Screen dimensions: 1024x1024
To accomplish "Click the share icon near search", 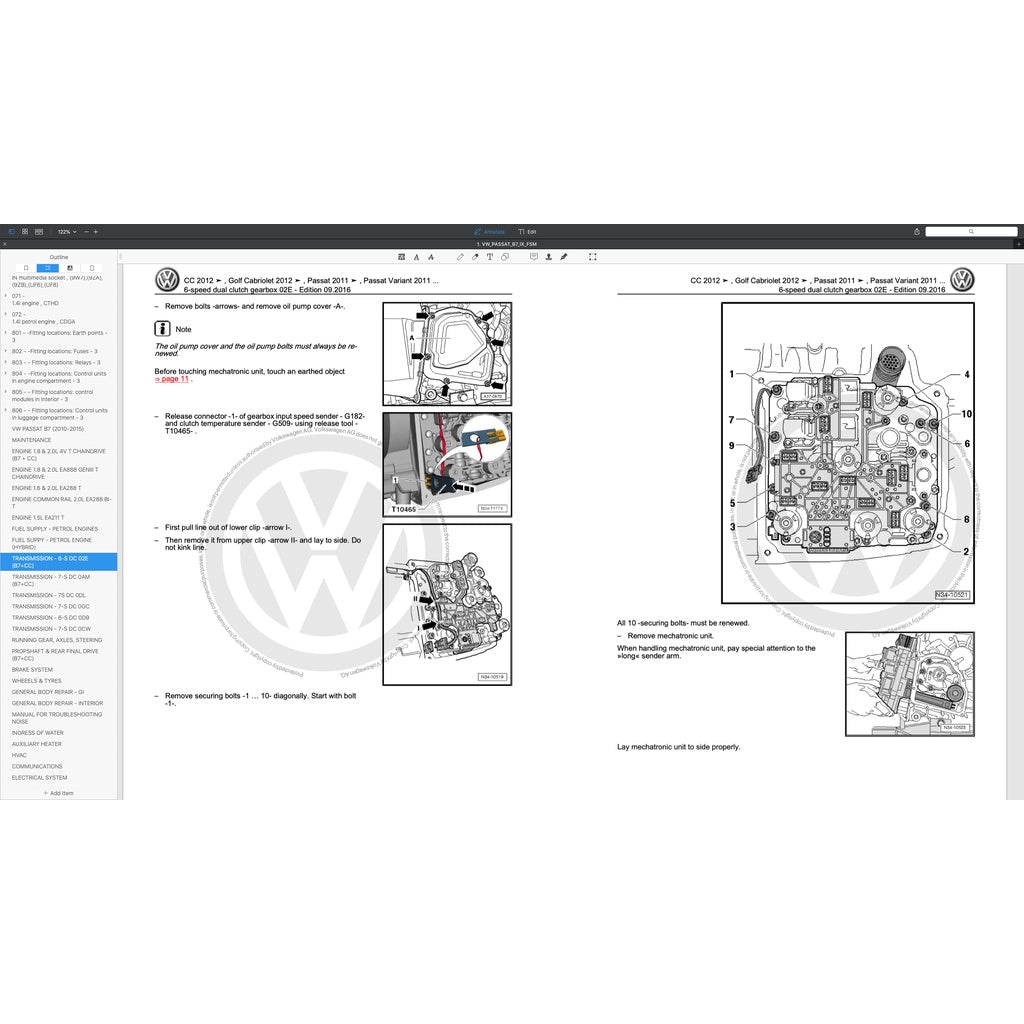I will pos(917,231).
